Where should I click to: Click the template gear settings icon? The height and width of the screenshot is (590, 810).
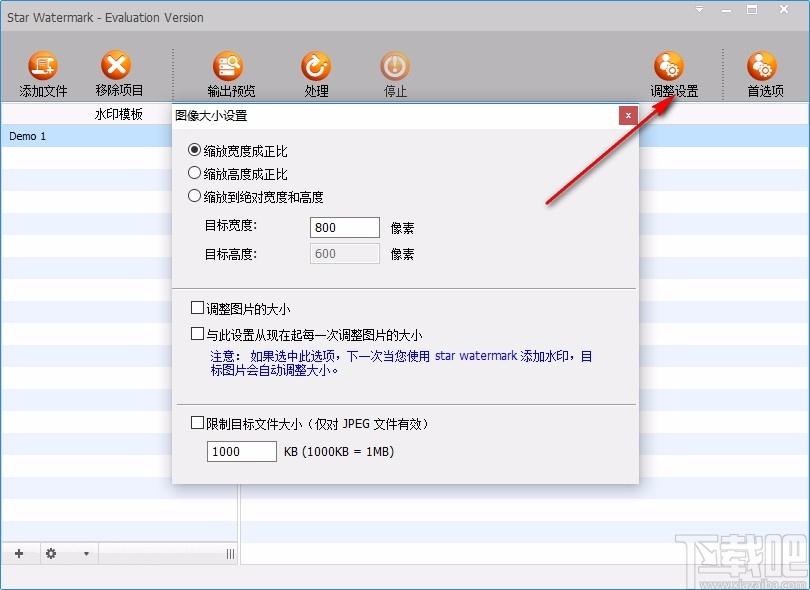click(51, 554)
